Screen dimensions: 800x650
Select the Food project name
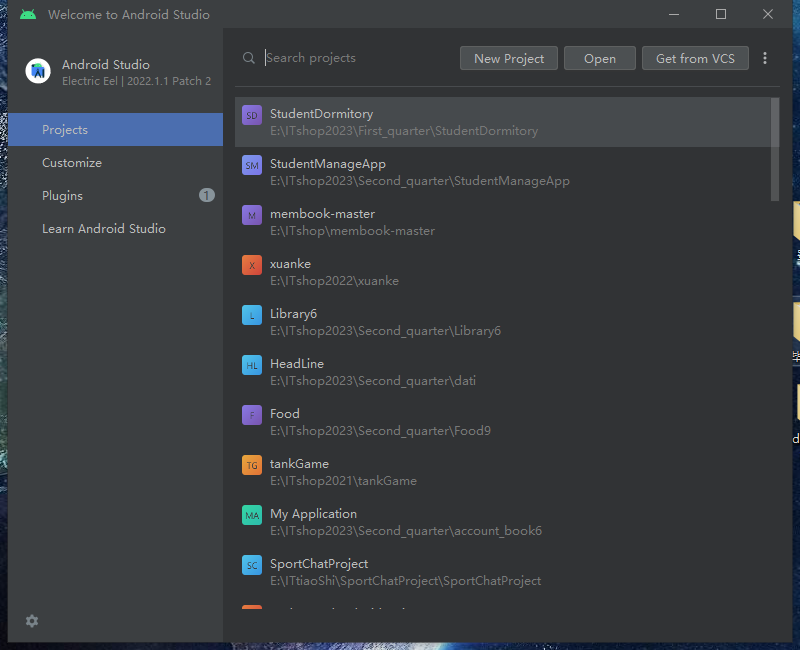pos(285,414)
